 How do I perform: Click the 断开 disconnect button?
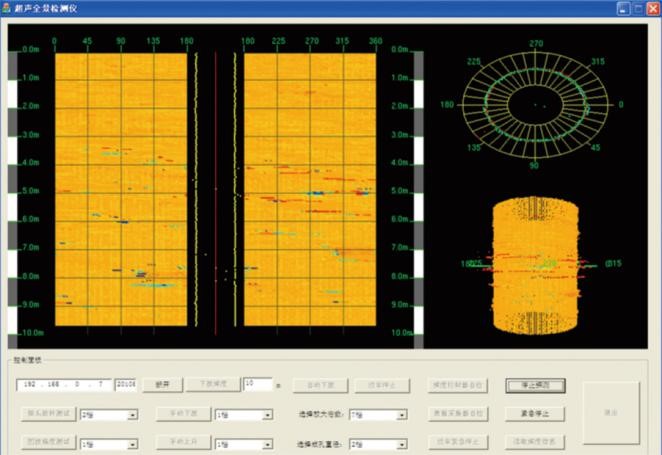point(163,384)
